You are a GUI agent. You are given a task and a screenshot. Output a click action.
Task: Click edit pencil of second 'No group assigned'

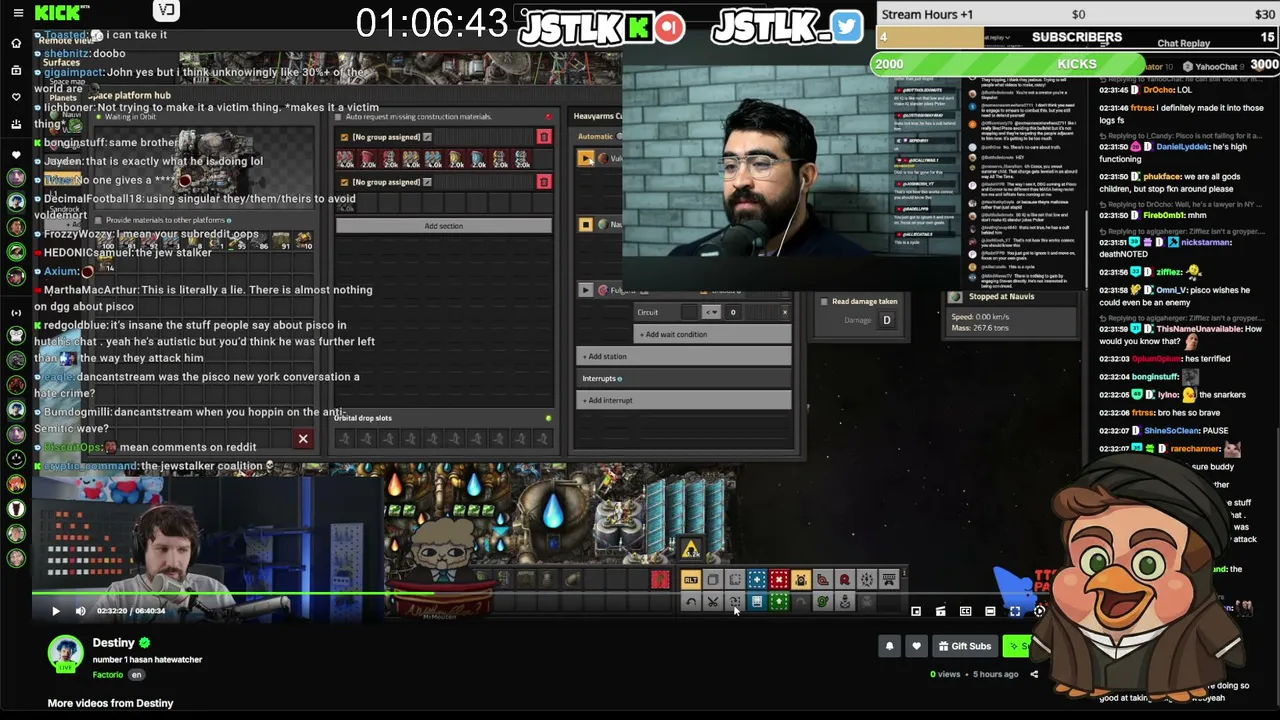click(x=427, y=182)
